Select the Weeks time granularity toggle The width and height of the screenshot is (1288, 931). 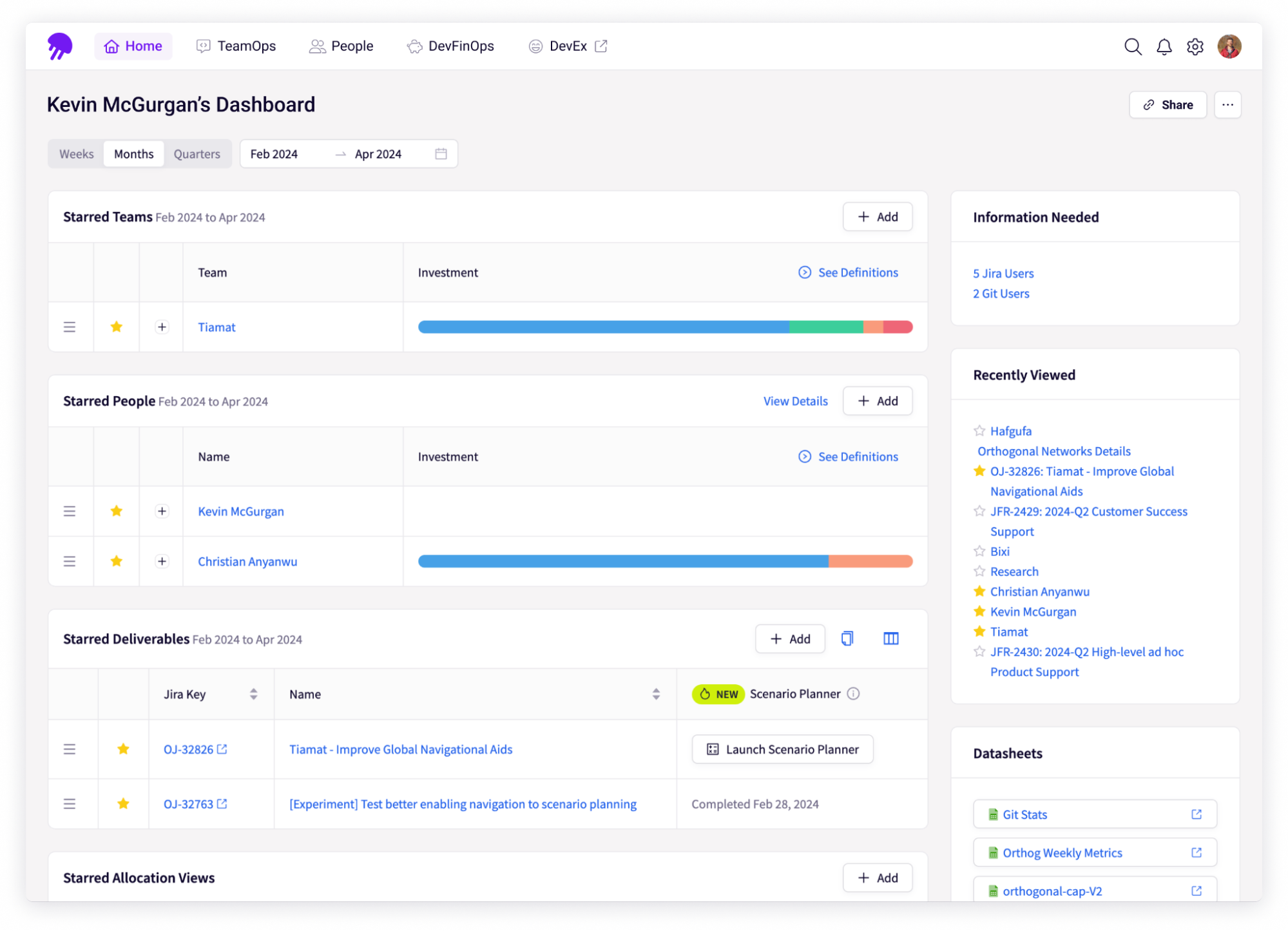tap(78, 154)
